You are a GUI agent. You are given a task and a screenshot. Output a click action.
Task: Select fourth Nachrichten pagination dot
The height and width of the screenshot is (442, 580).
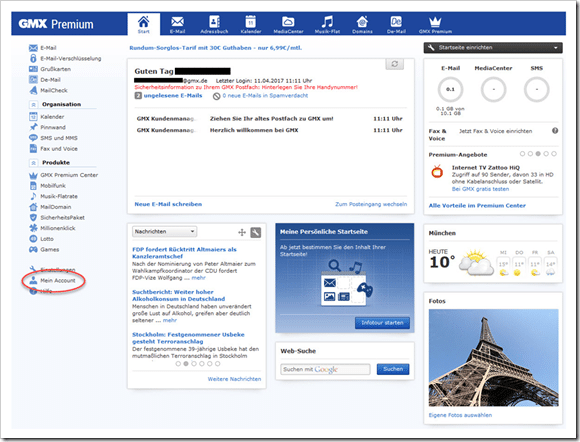click(x=202, y=364)
